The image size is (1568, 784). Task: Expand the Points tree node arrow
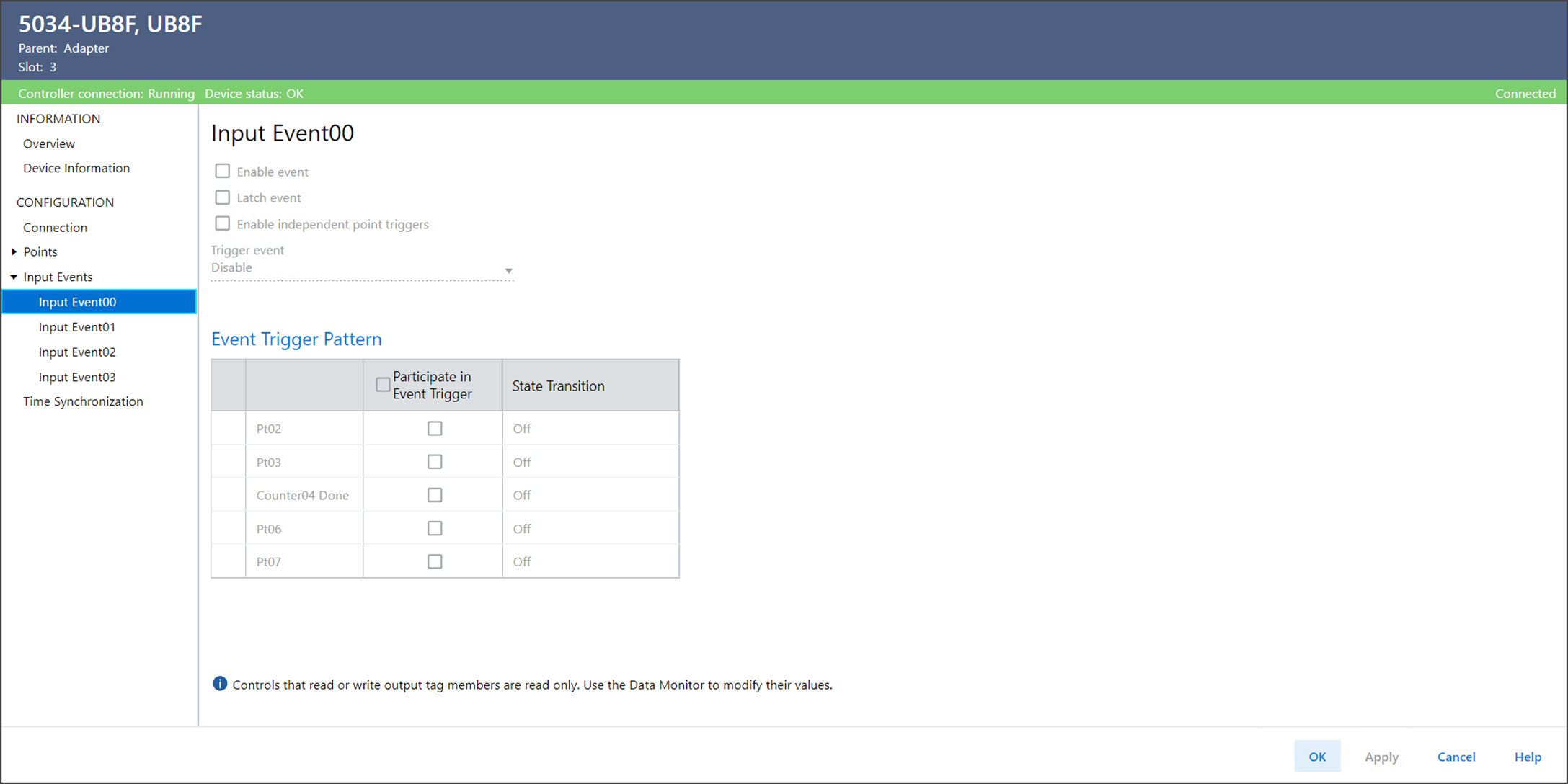(14, 251)
